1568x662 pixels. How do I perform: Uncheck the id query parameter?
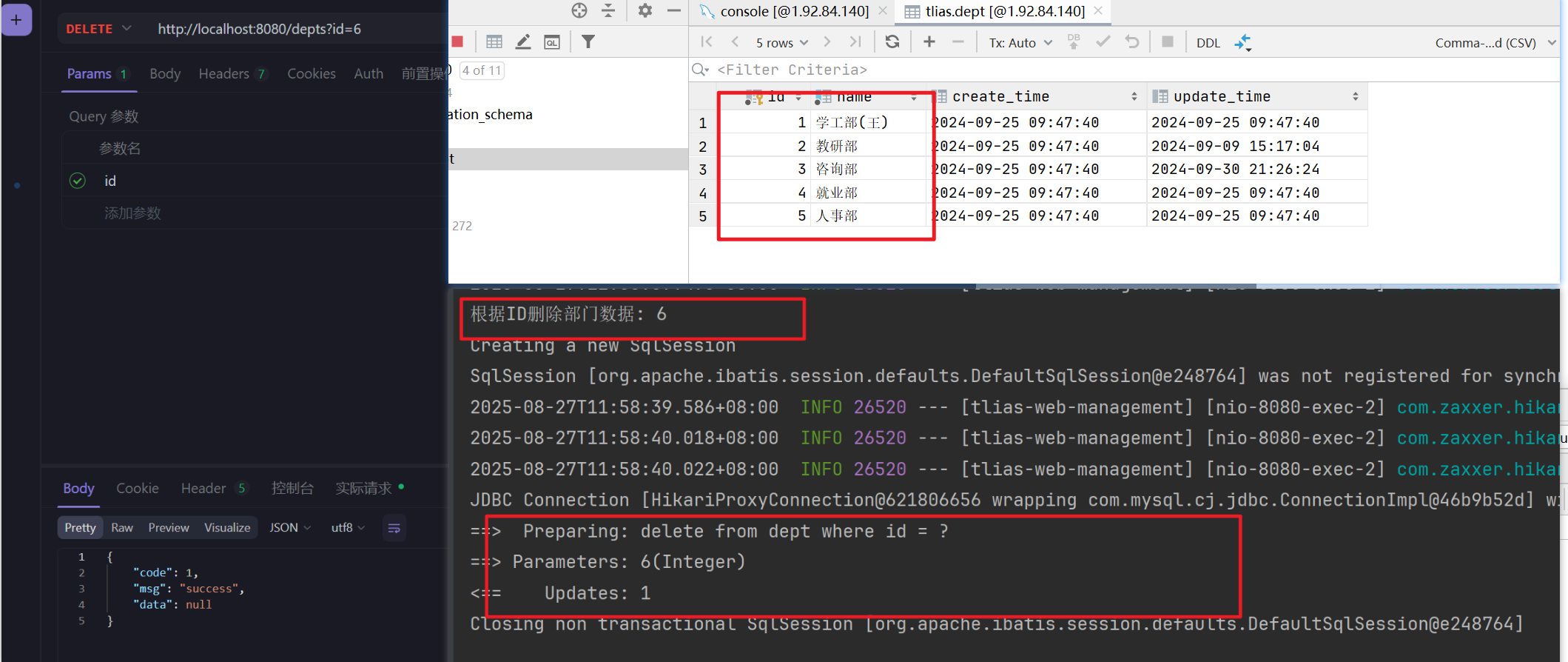pyautogui.click(x=78, y=181)
